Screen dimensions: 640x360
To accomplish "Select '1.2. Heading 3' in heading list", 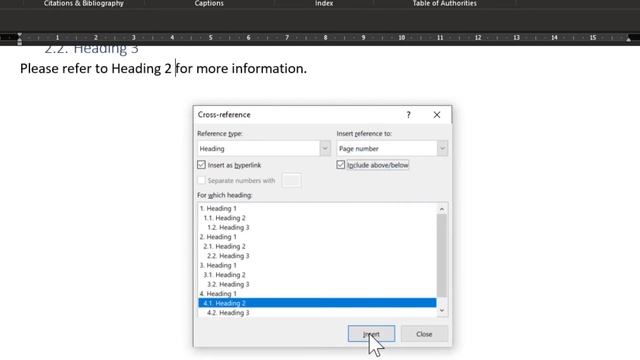I will [x=317, y=227].
